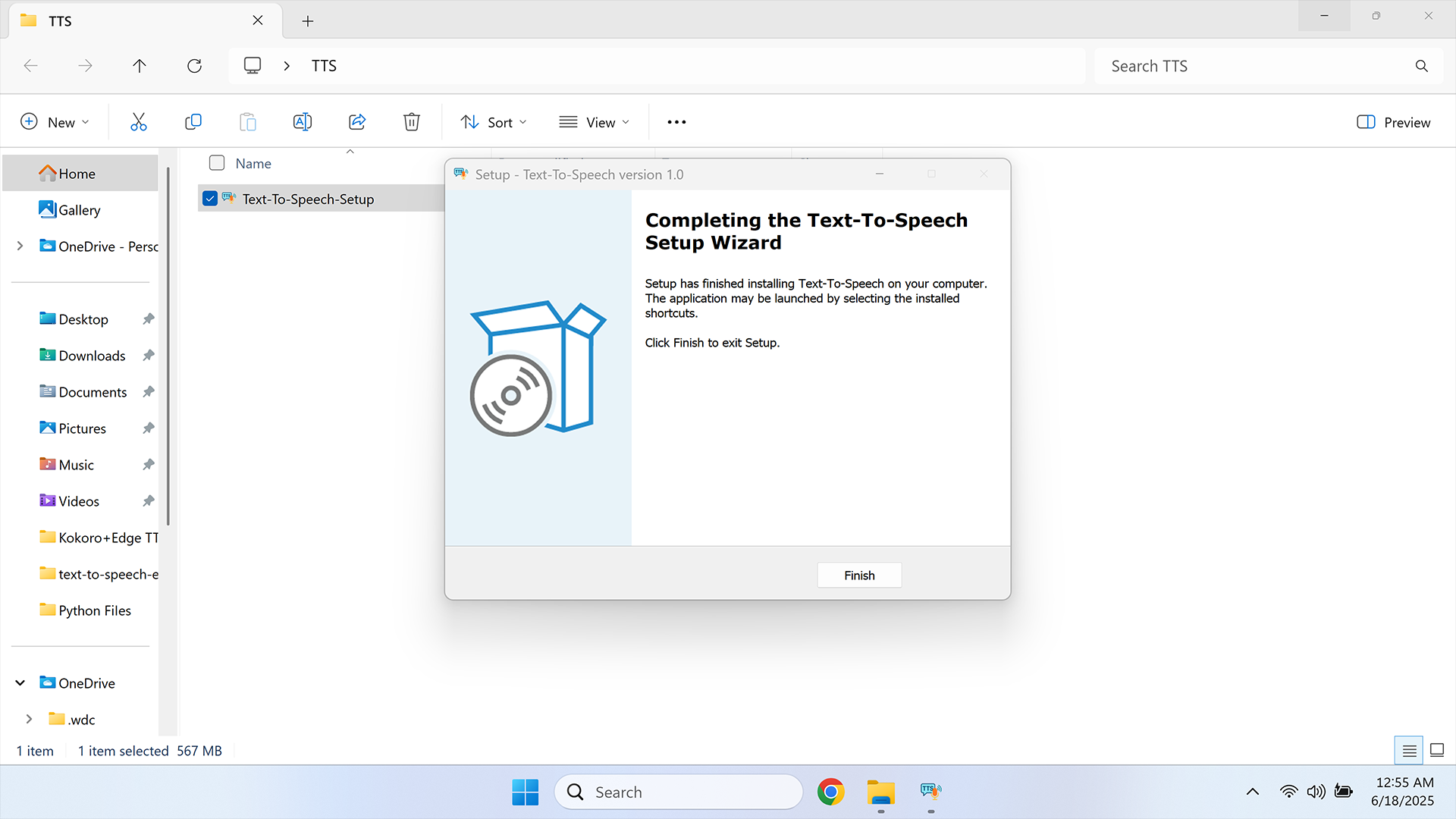The width and height of the screenshot is (1456, 819).
Task: Click the Paste icon in the toolbar
Action: click(x=247, y=121)
